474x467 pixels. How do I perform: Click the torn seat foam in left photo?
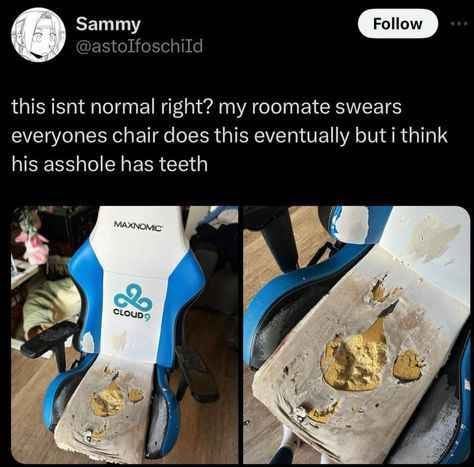click(108, 400)
